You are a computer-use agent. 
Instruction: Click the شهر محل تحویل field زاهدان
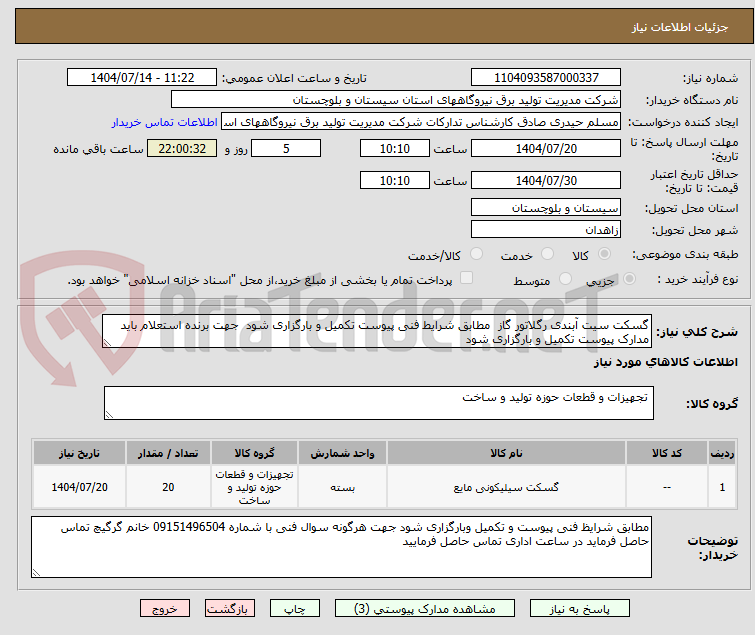(x=546, y=229)
